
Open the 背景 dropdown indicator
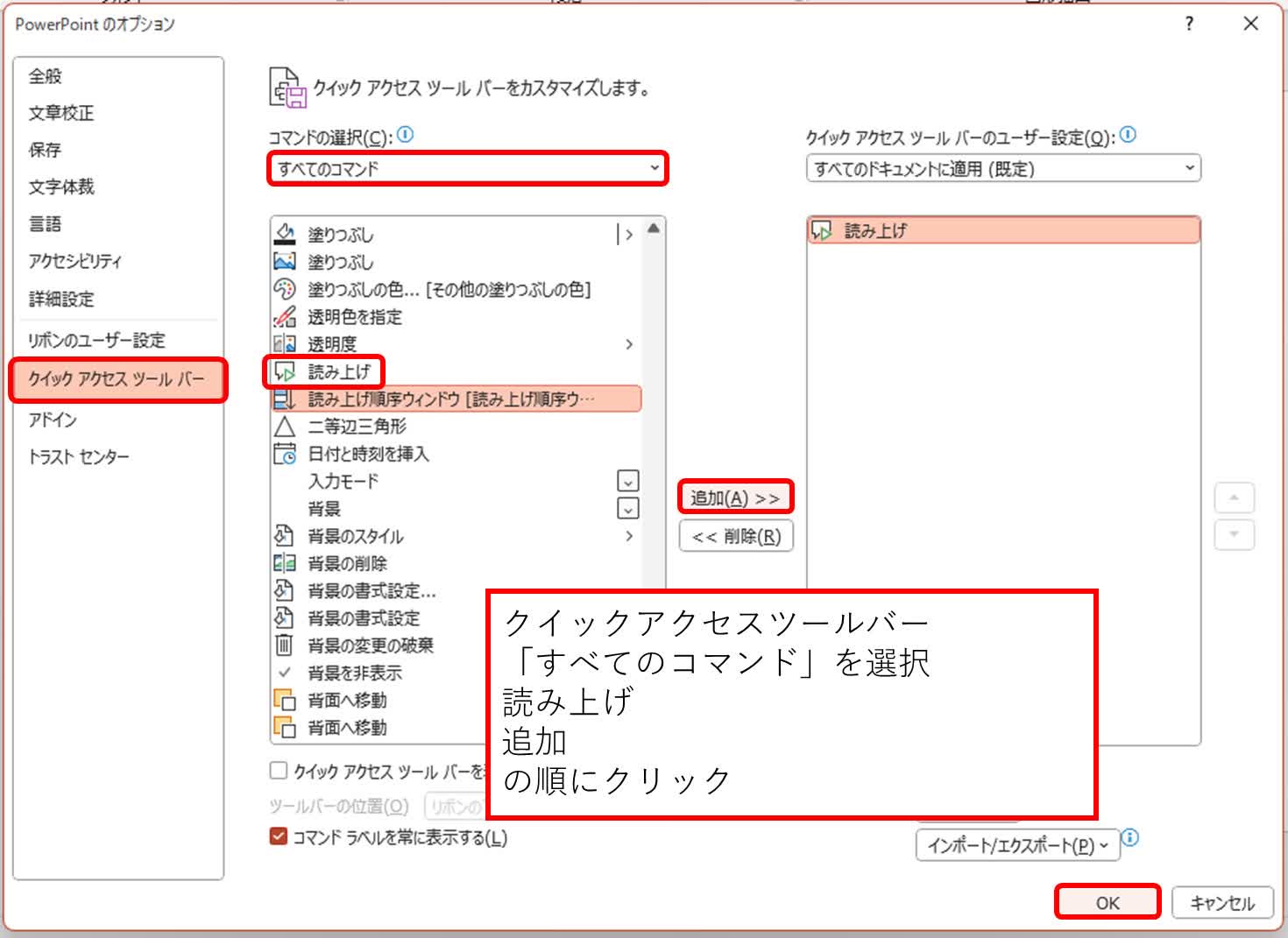(628, 508)
